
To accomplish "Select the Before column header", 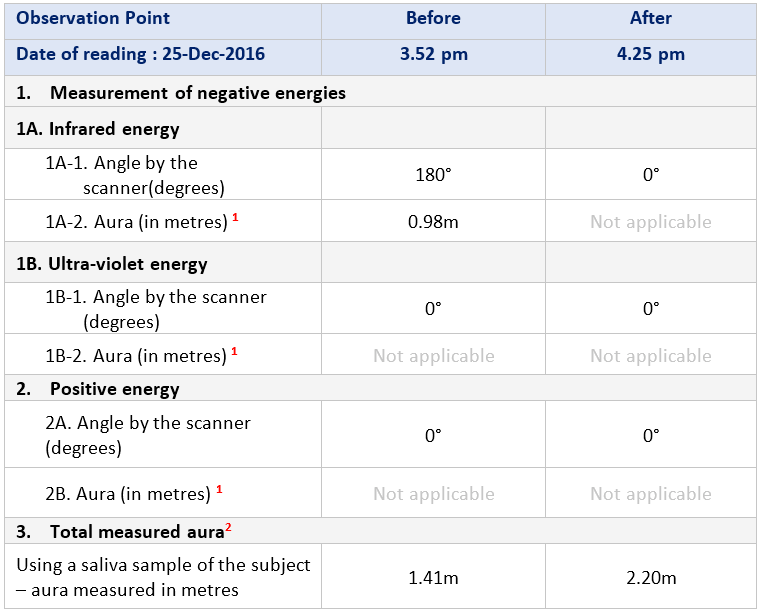I will pyautogui.click(x=433, y=18).
